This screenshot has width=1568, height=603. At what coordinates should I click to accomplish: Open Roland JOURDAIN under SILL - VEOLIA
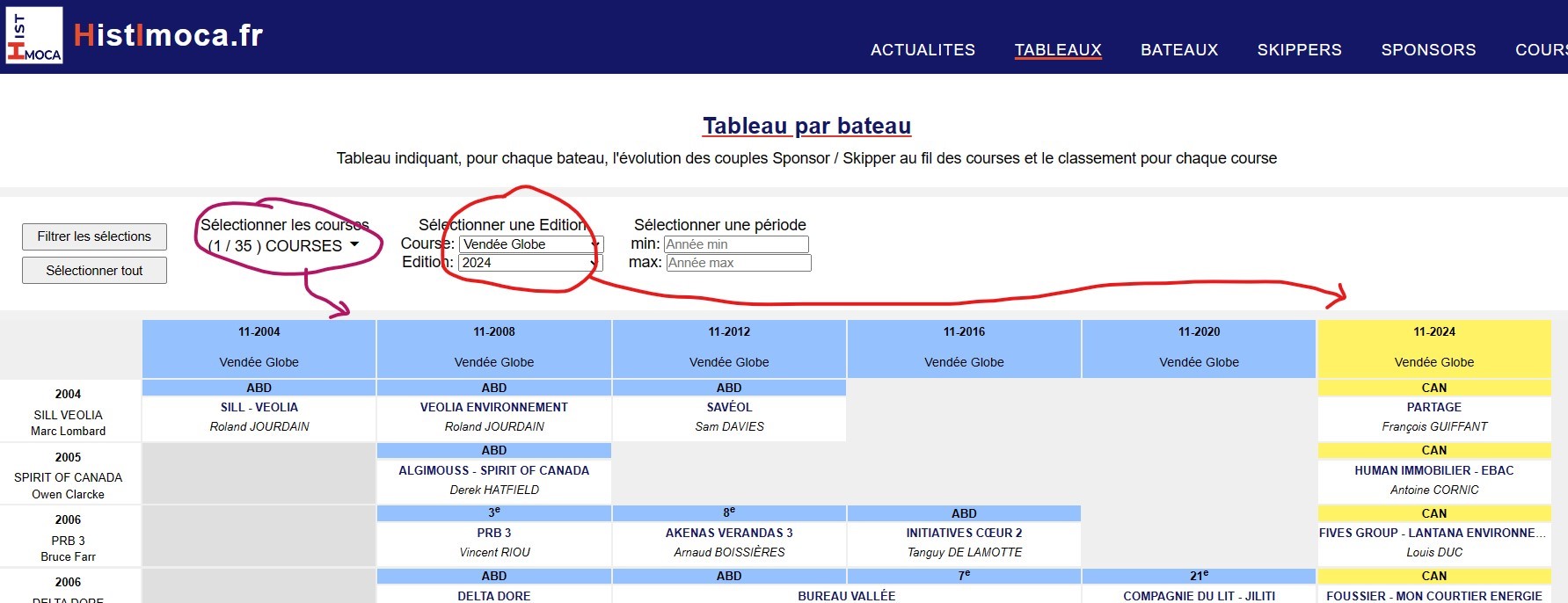coord(259,426)
